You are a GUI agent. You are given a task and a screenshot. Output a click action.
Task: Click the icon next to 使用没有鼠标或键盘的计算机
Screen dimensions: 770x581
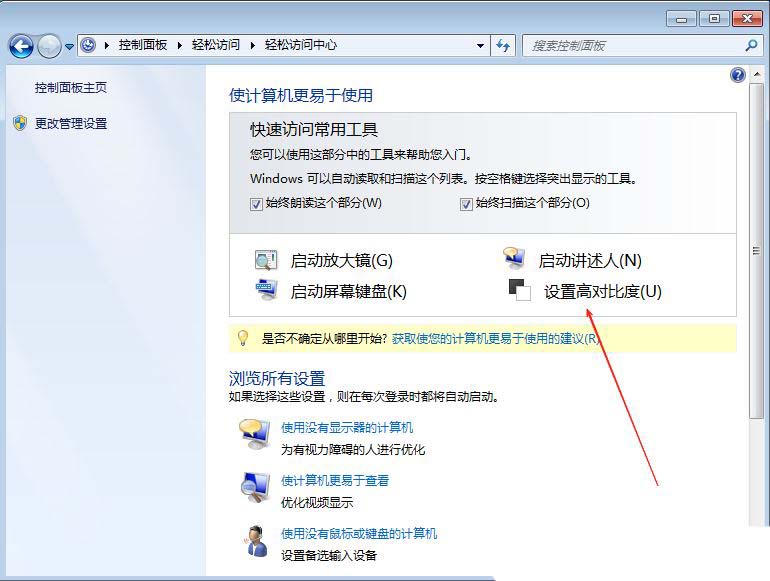click(x=255, y=540)
